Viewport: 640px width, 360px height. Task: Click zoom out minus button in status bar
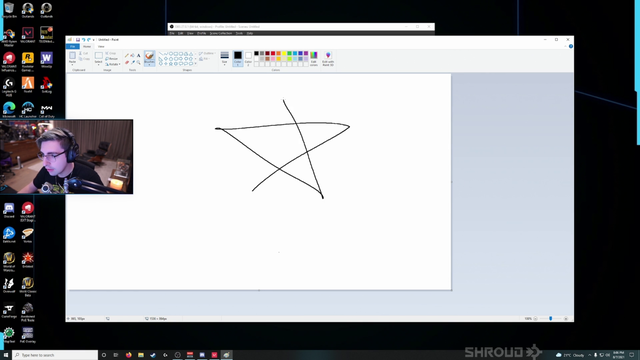point(536,318)
